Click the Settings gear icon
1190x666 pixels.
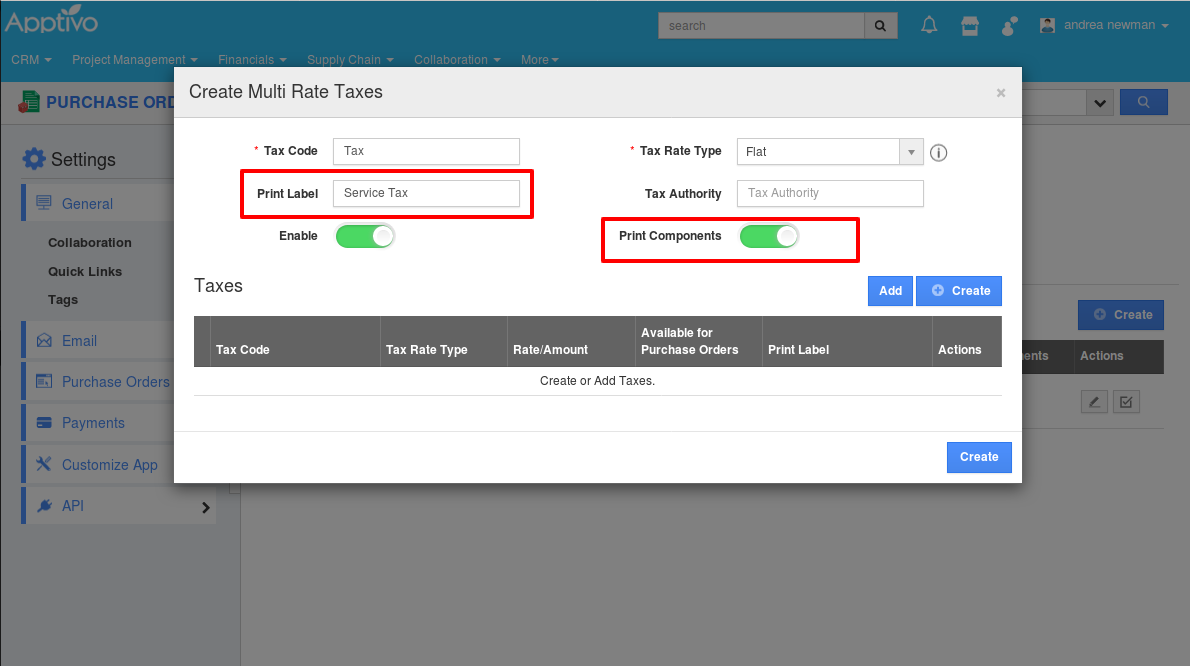pyautogui.click(x=34, y=159)
